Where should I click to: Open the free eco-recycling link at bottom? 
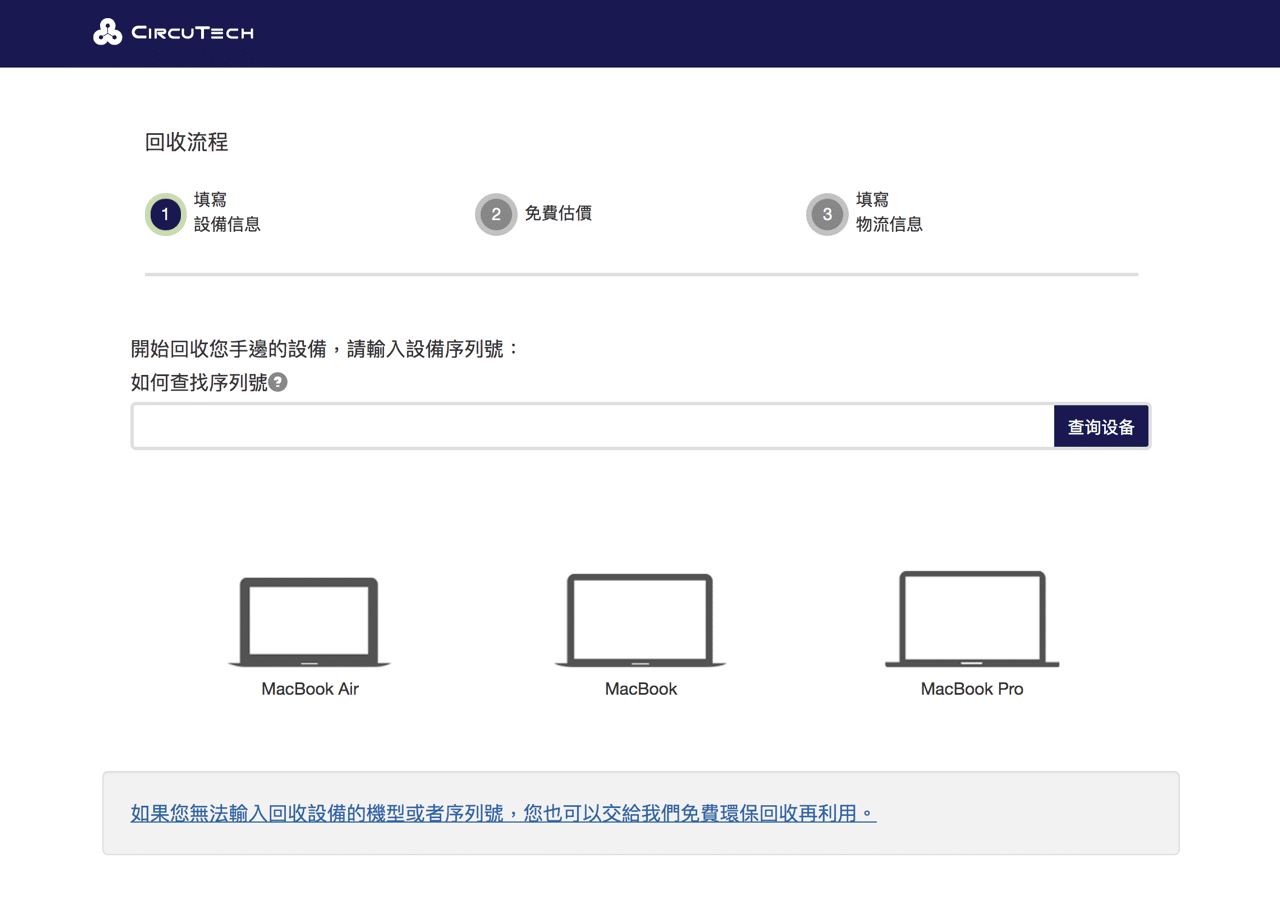503,814
